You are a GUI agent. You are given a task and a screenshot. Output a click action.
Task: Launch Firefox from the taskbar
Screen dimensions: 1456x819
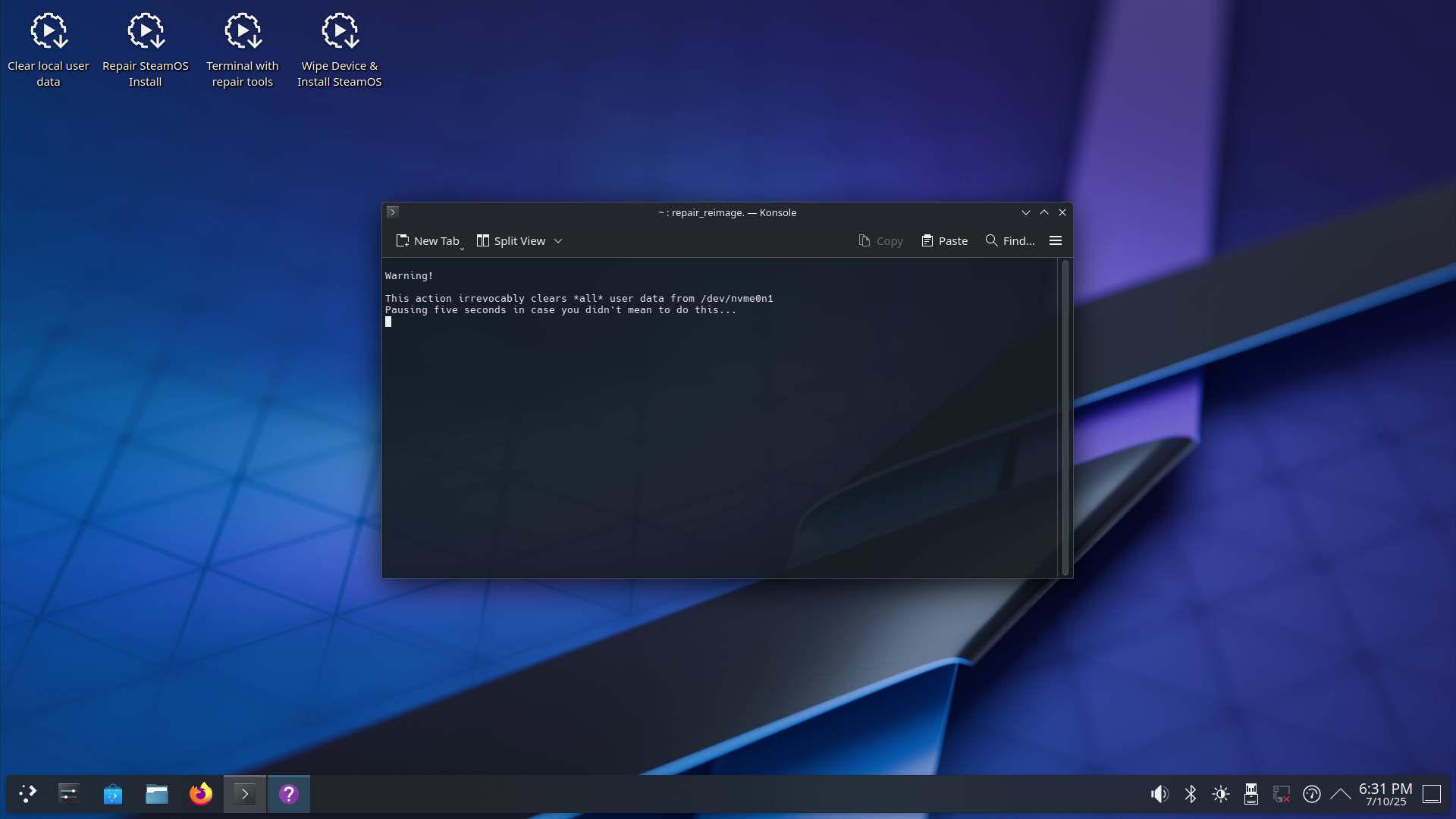(199, 794)
